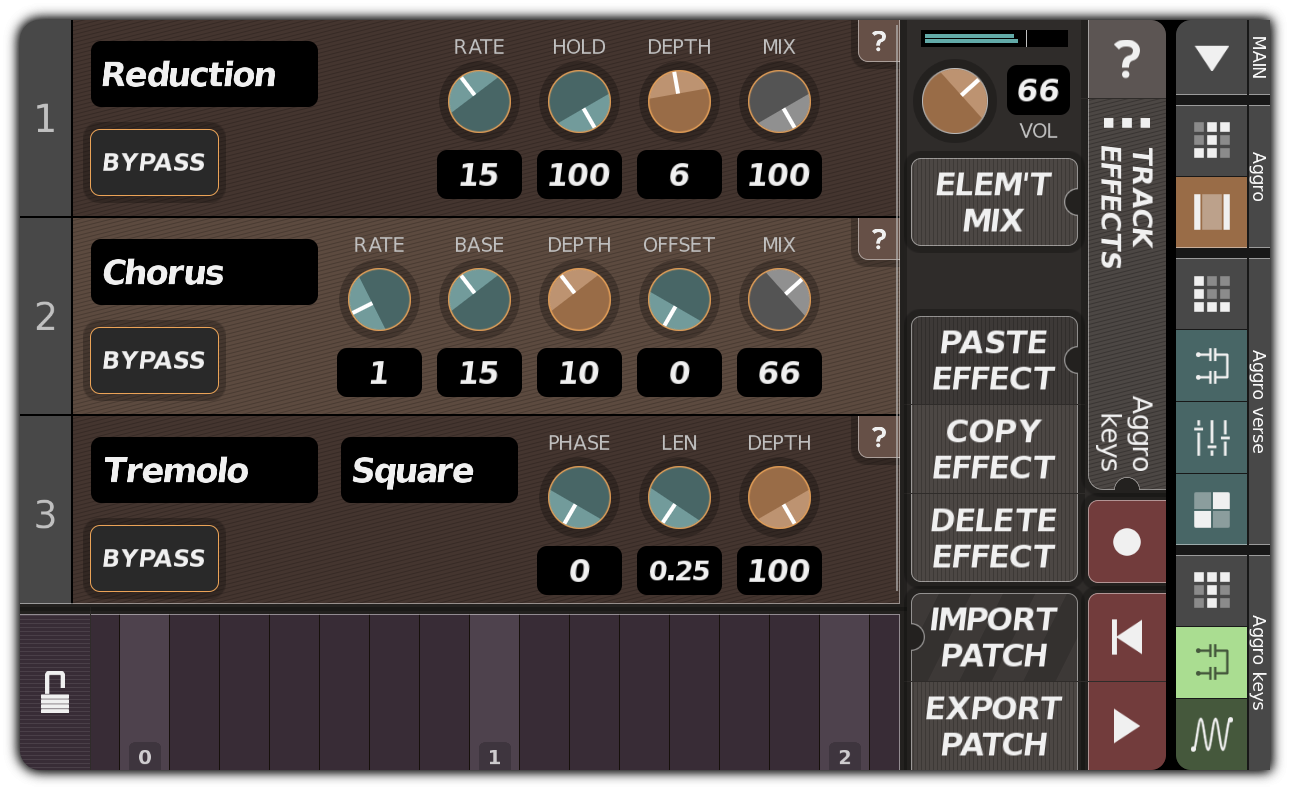Click the sample pads icon in Aggro verse
Image resolution: width=1290 pixels, height=790 pixels.
1211,513
